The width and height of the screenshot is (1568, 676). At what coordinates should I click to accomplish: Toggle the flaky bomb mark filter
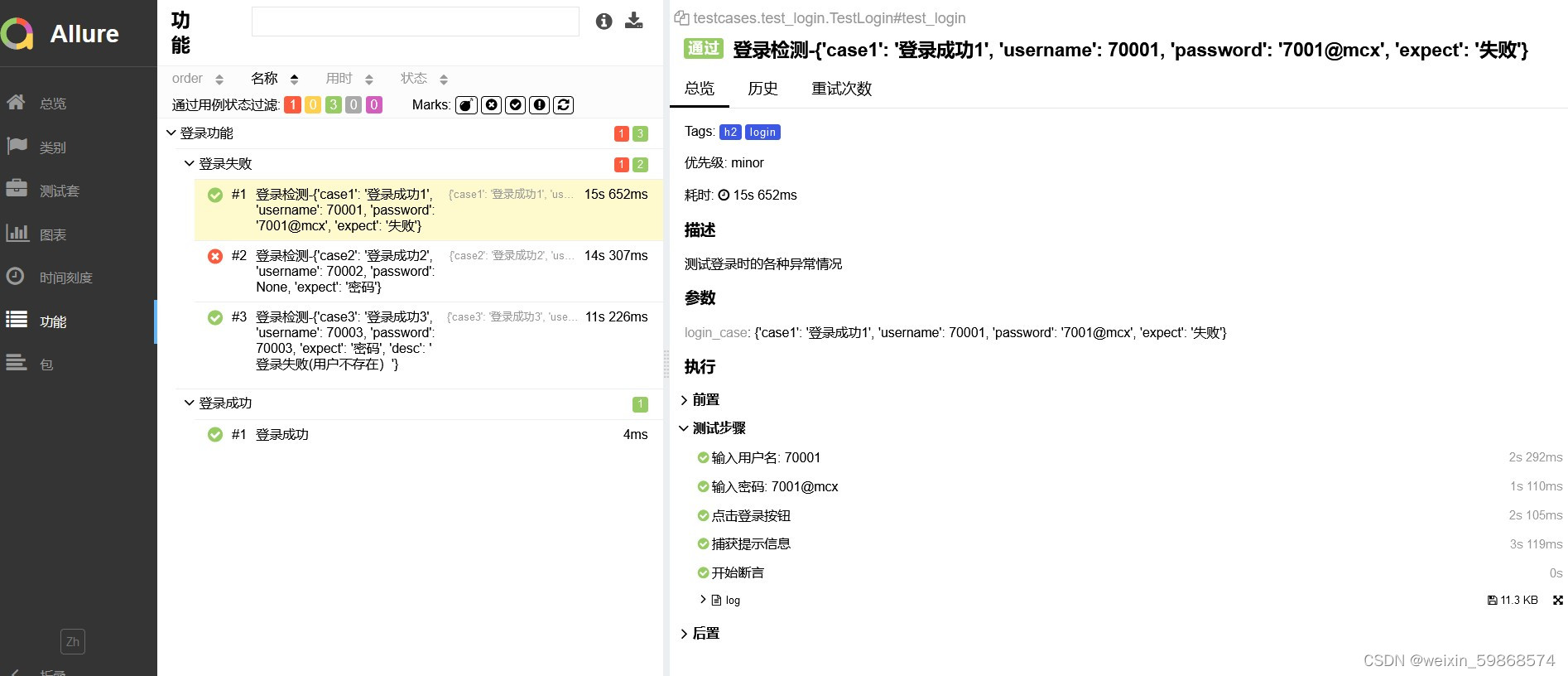click(466, 105)
